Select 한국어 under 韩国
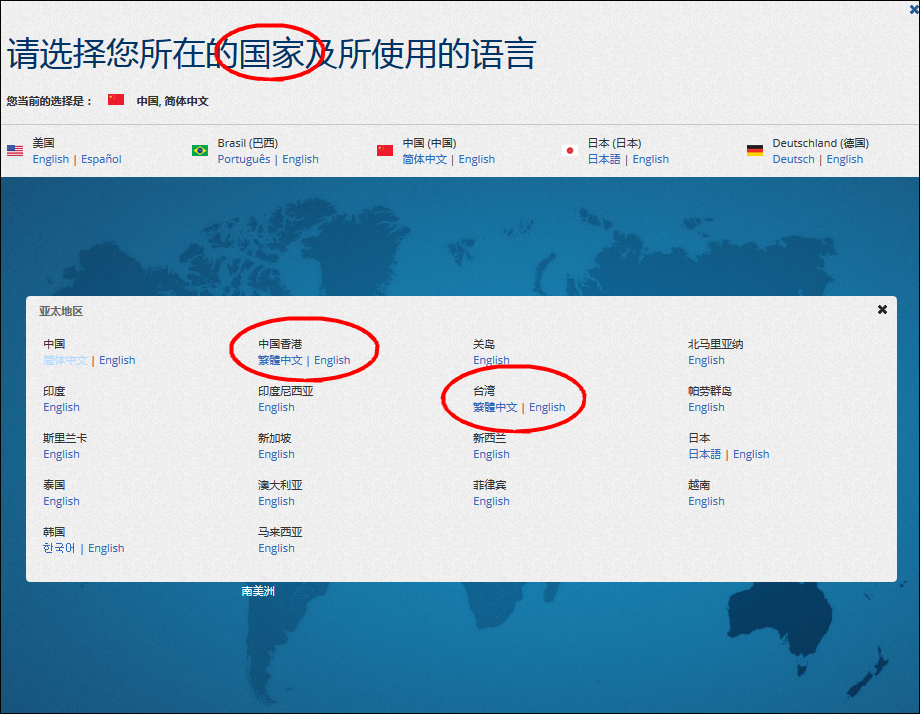The height and width of the screenshot is (714, 920). (59, 548)
